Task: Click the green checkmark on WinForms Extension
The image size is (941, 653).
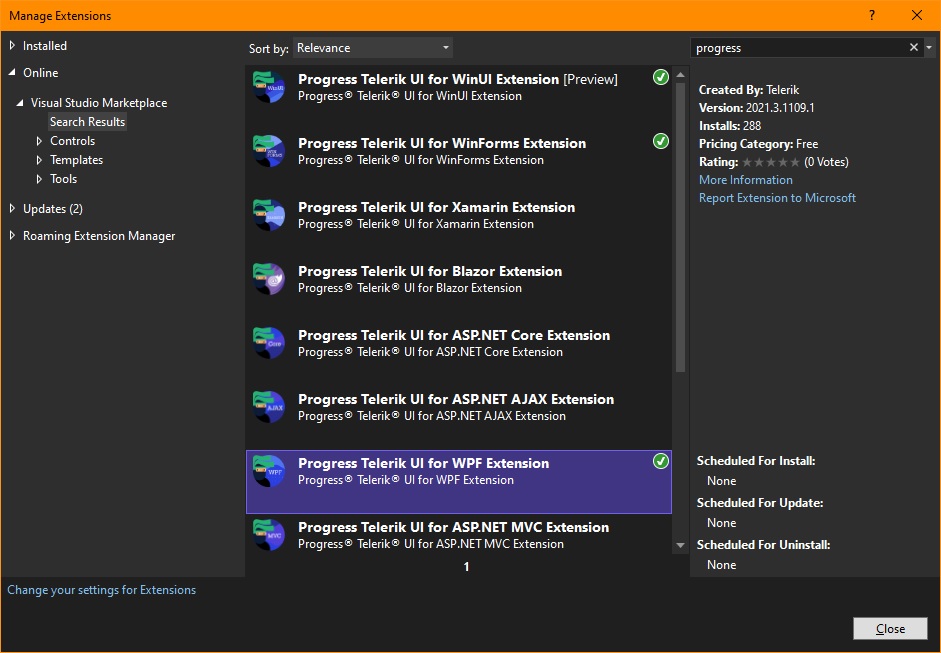Action: pos(660,142)
